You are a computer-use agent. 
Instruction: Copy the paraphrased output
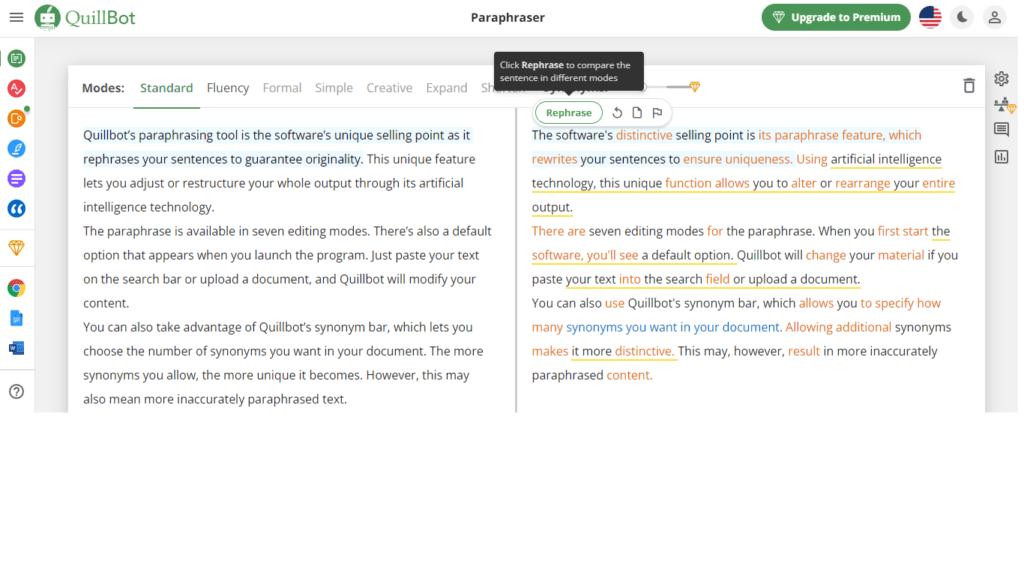tap(637, 112)
